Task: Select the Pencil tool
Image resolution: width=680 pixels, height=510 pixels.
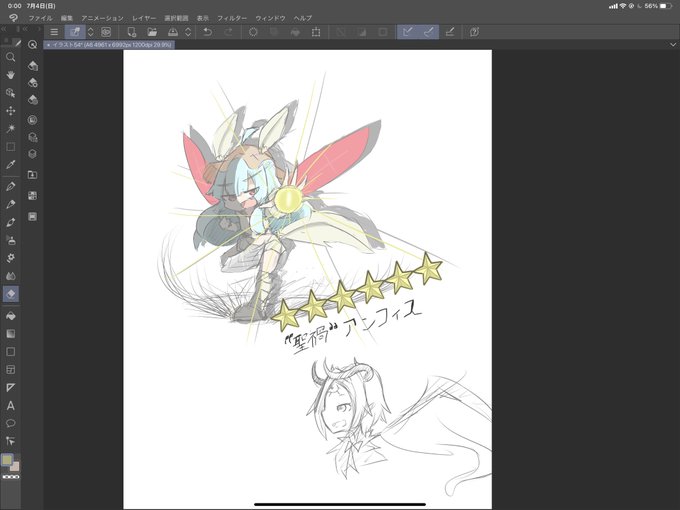Action: click(x=11, y=204)
